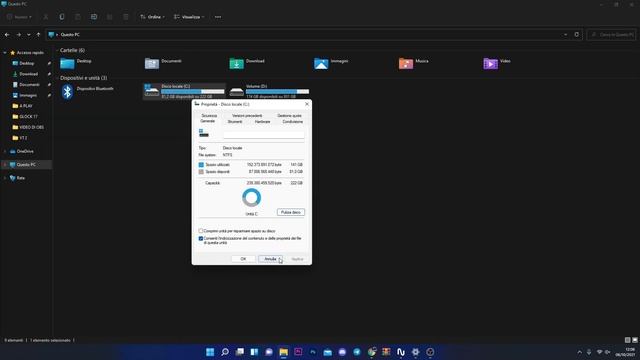640x360 pixels.
Task: Go forward with the right arrow
Action: (18, 35)
